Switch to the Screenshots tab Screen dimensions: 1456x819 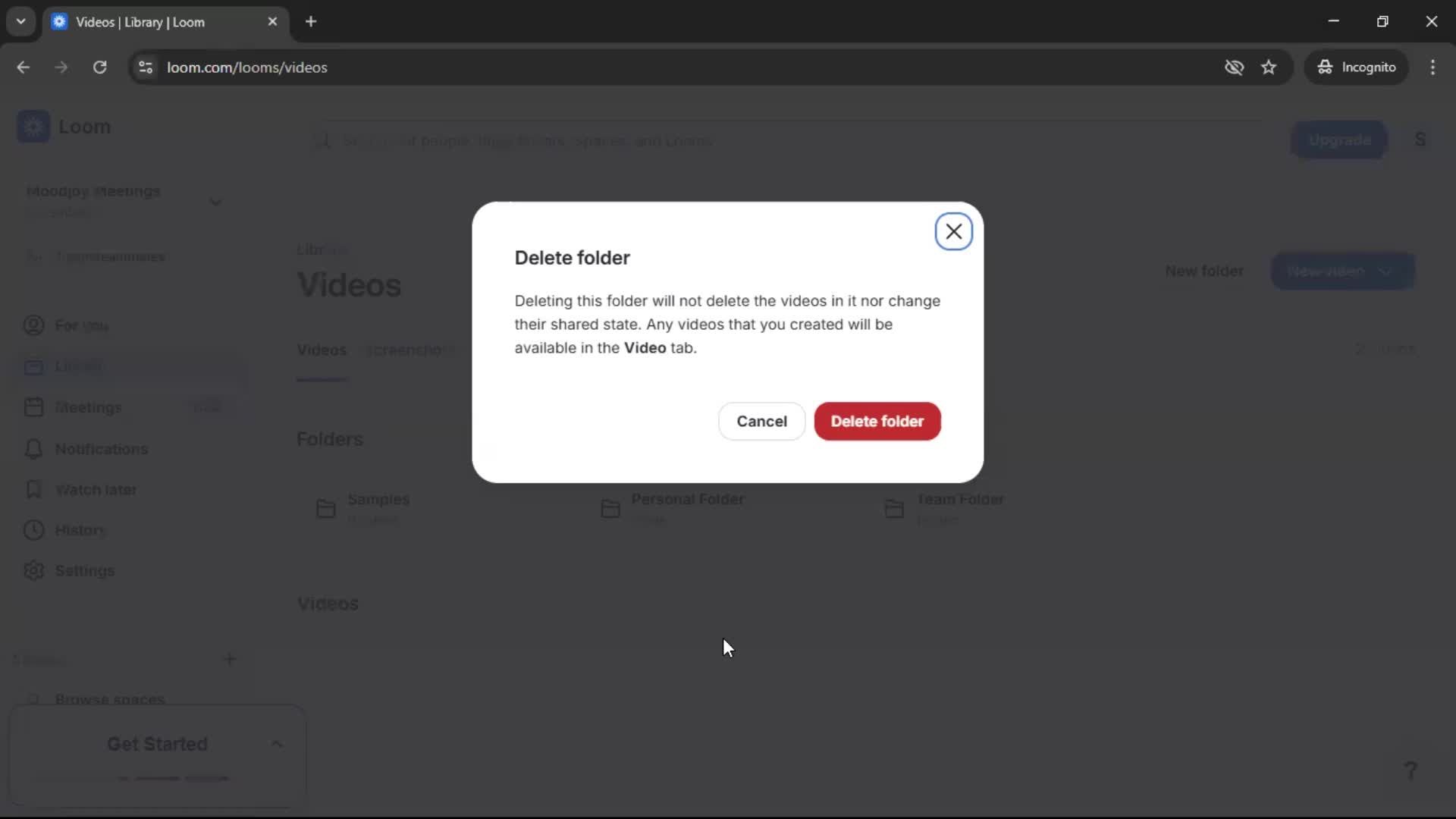point(409,350)
